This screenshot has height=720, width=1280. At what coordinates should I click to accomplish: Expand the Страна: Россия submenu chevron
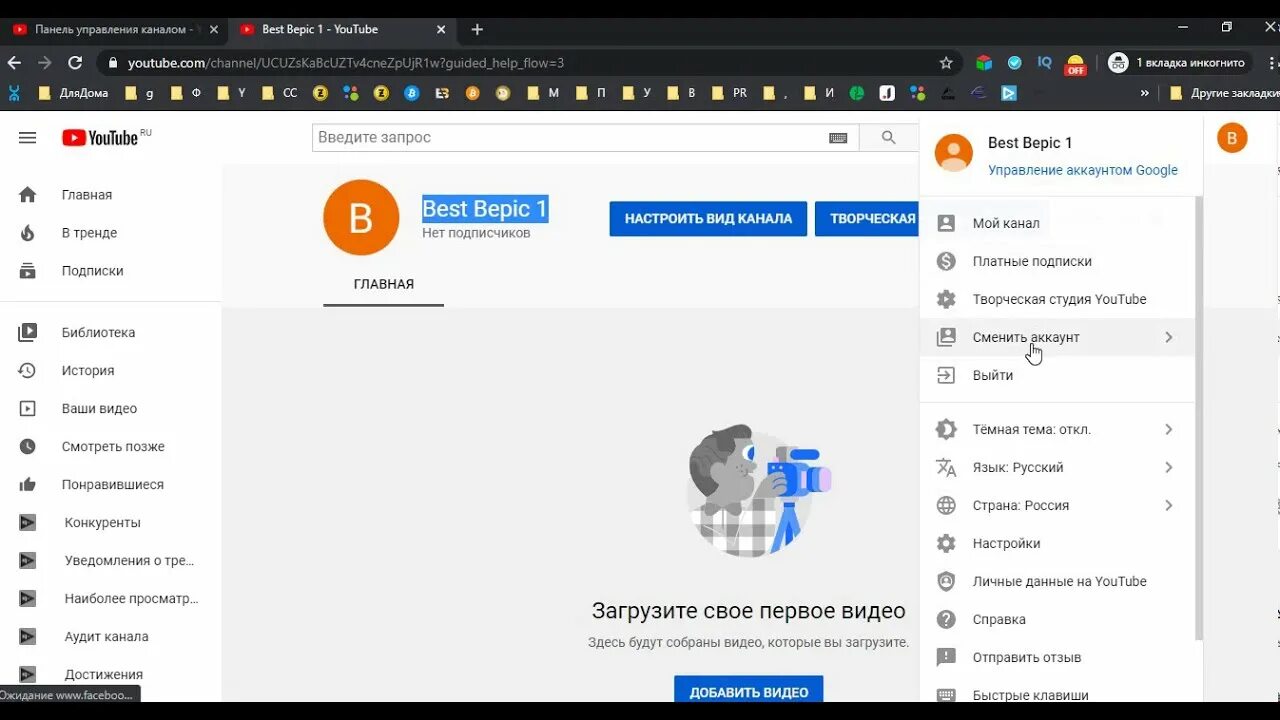1168,505
